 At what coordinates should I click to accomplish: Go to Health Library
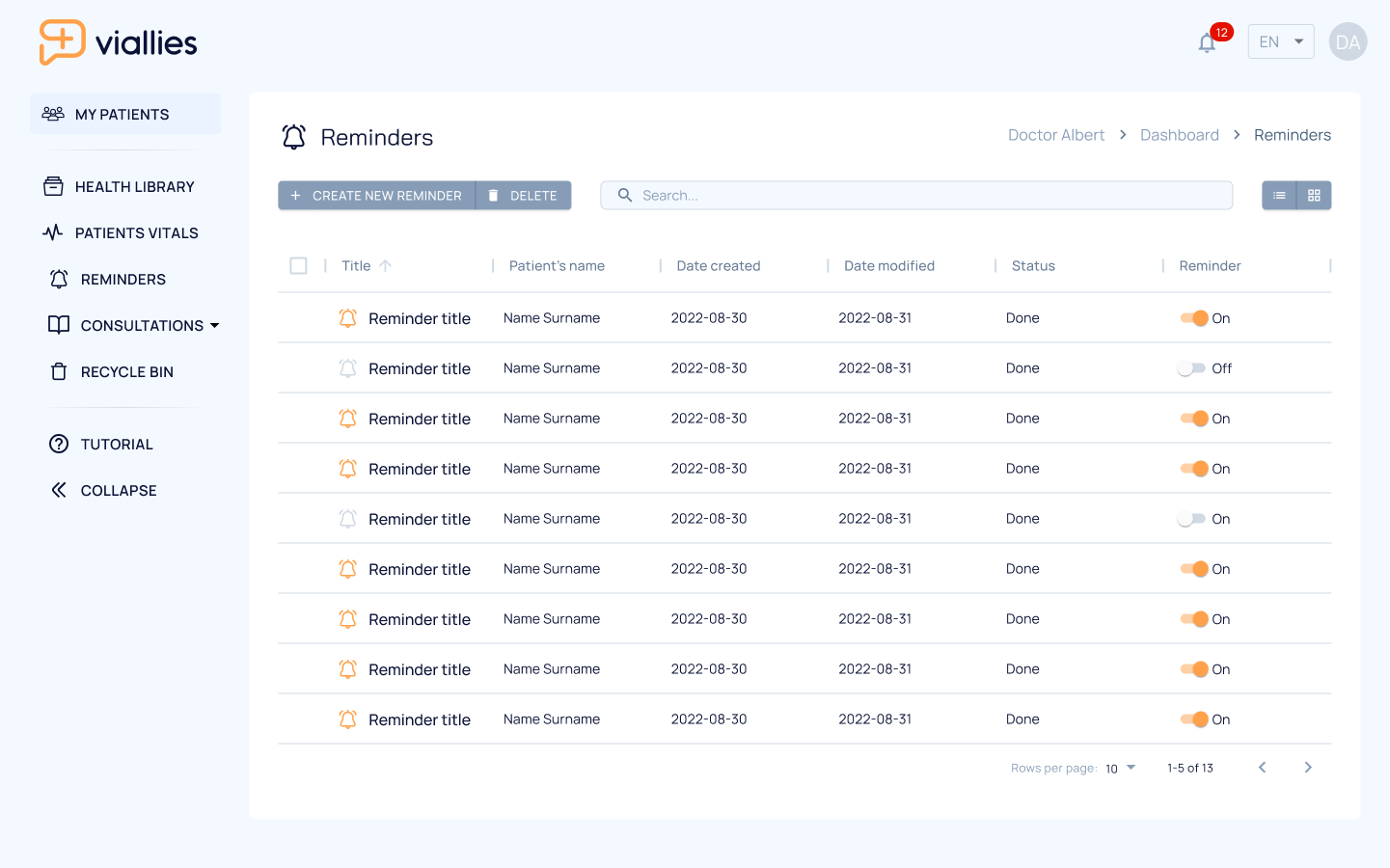pyautogui.click(x=119, y=187)
